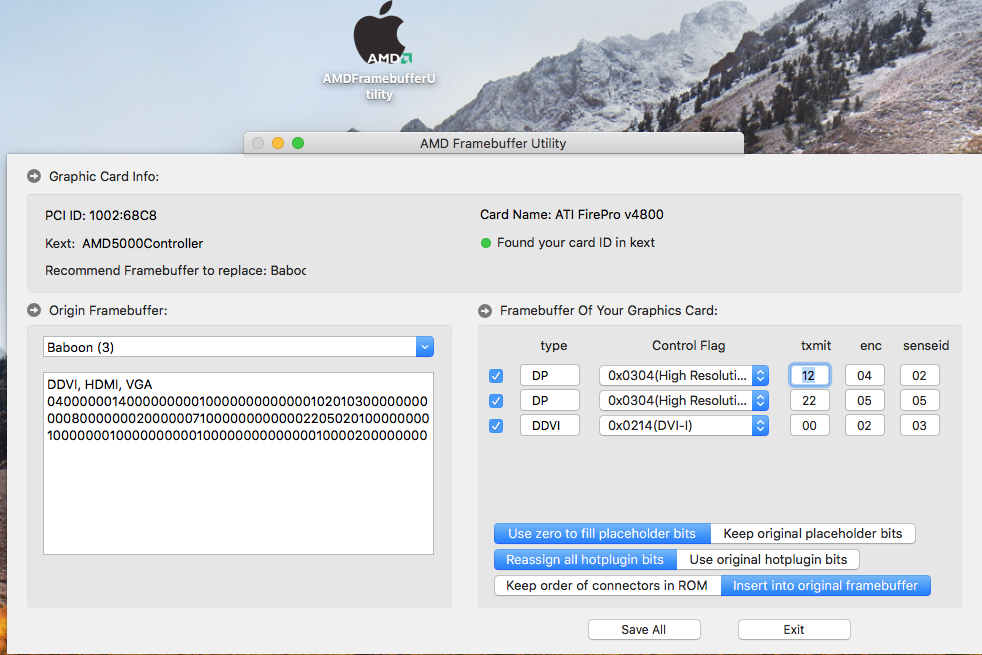Image resolution: width=982 pixels, height=655 pixels.
Task: Open the 0x0214(DVI-I) Control Flag dropdown
Action: pyautogui.click(x=684, y=426)
